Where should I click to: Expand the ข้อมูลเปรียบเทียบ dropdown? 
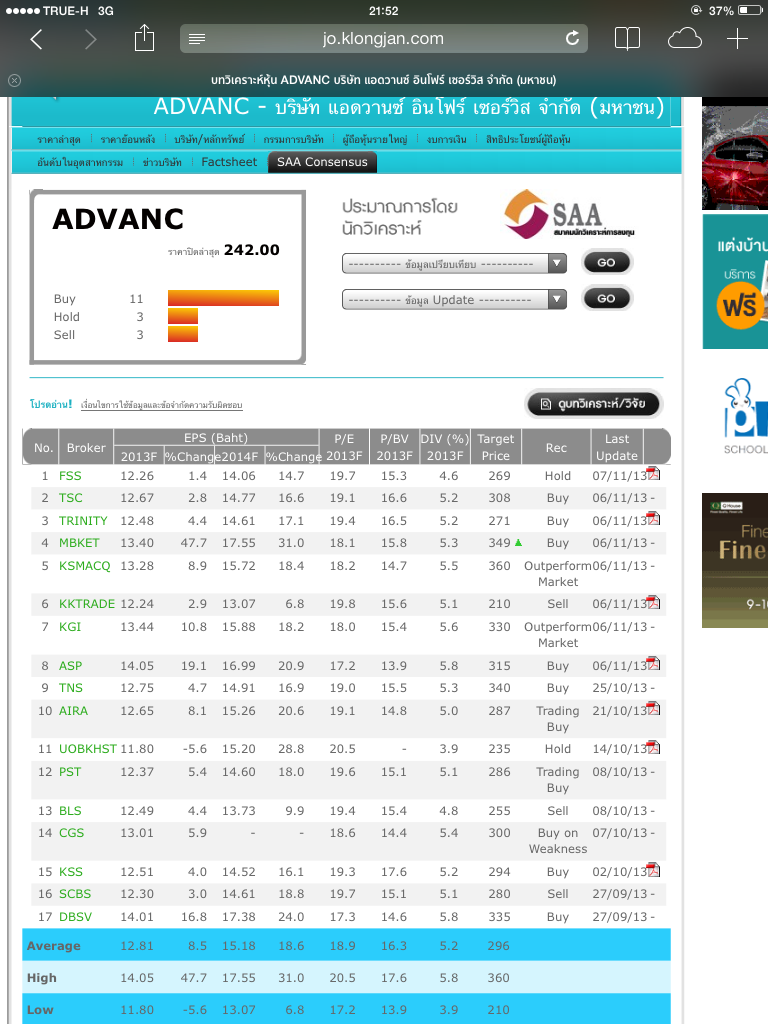pos(454,264)
